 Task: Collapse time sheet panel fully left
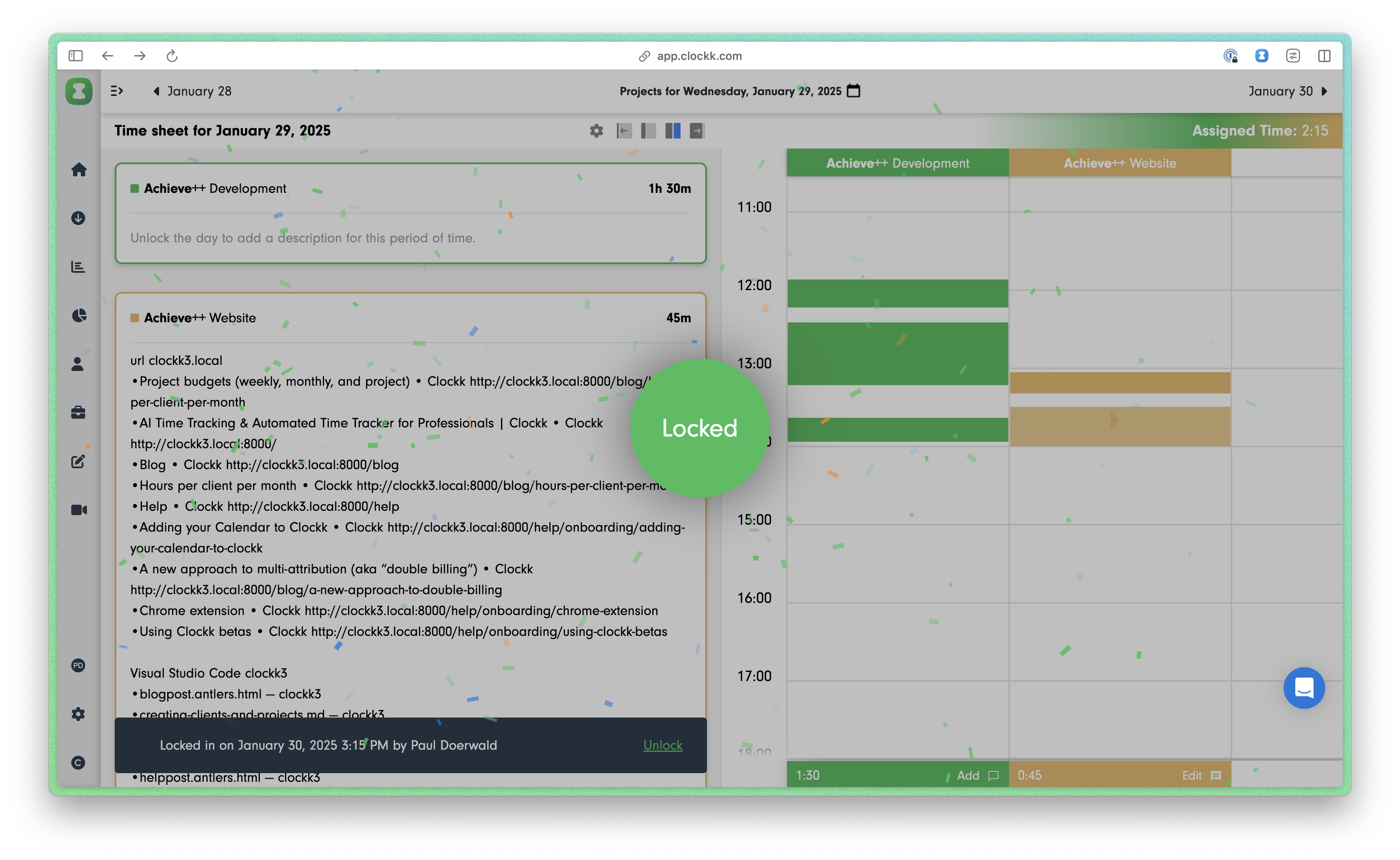624,131
